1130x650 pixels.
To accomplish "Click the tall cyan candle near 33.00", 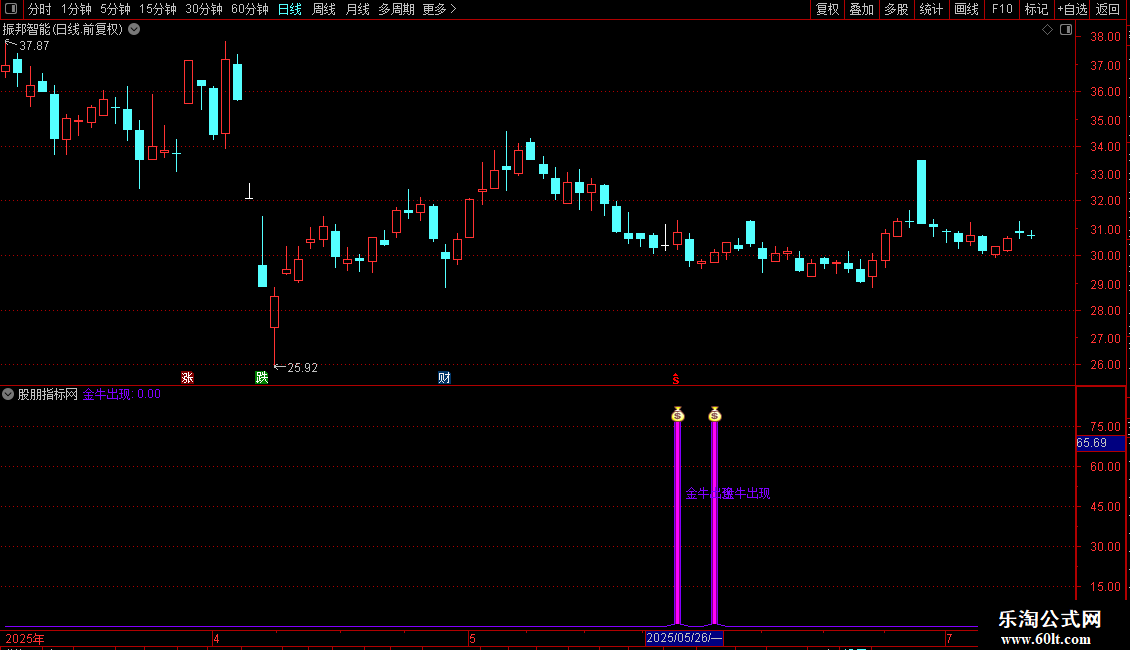I will coord(921,192).
